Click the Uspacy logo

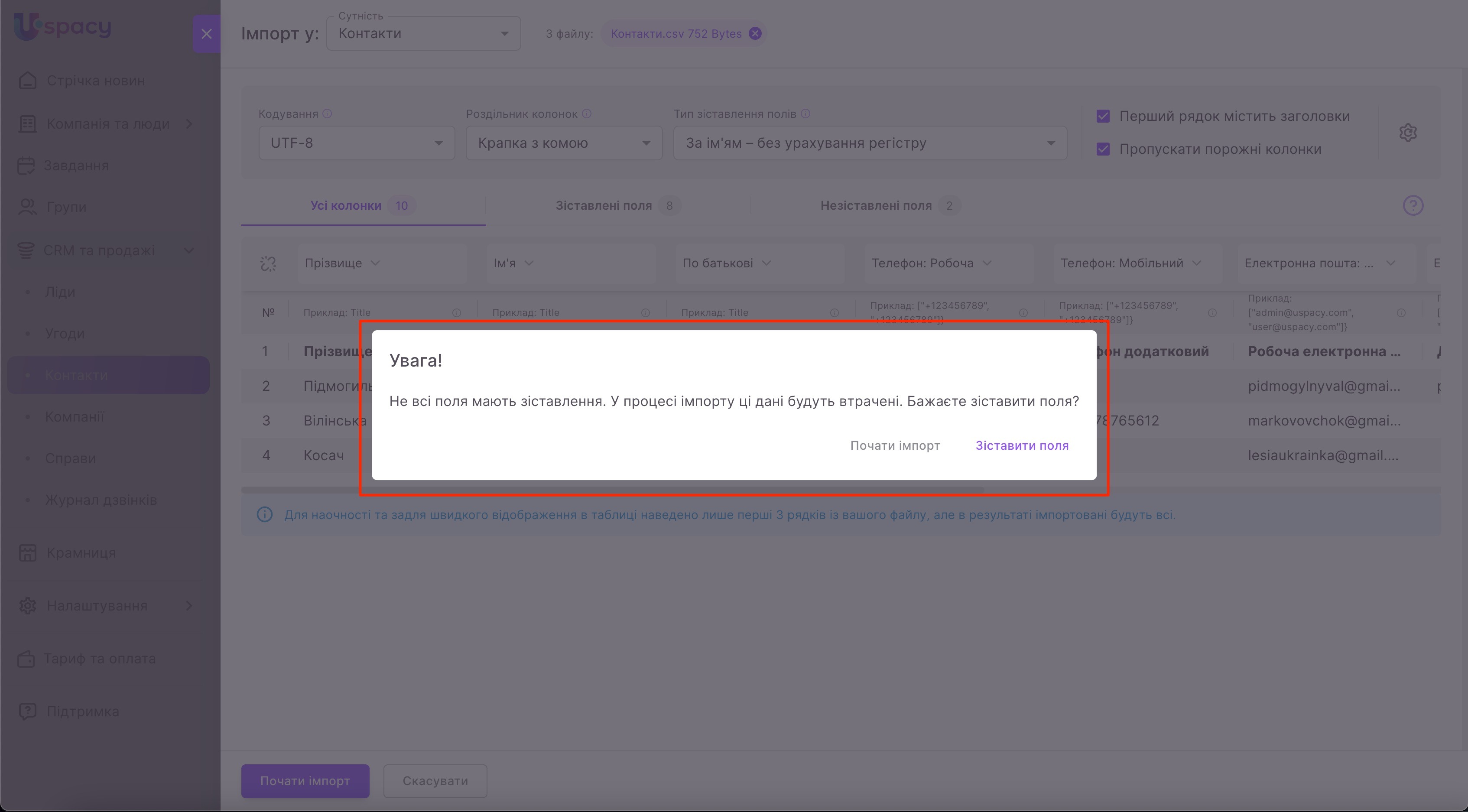point(63,27)
